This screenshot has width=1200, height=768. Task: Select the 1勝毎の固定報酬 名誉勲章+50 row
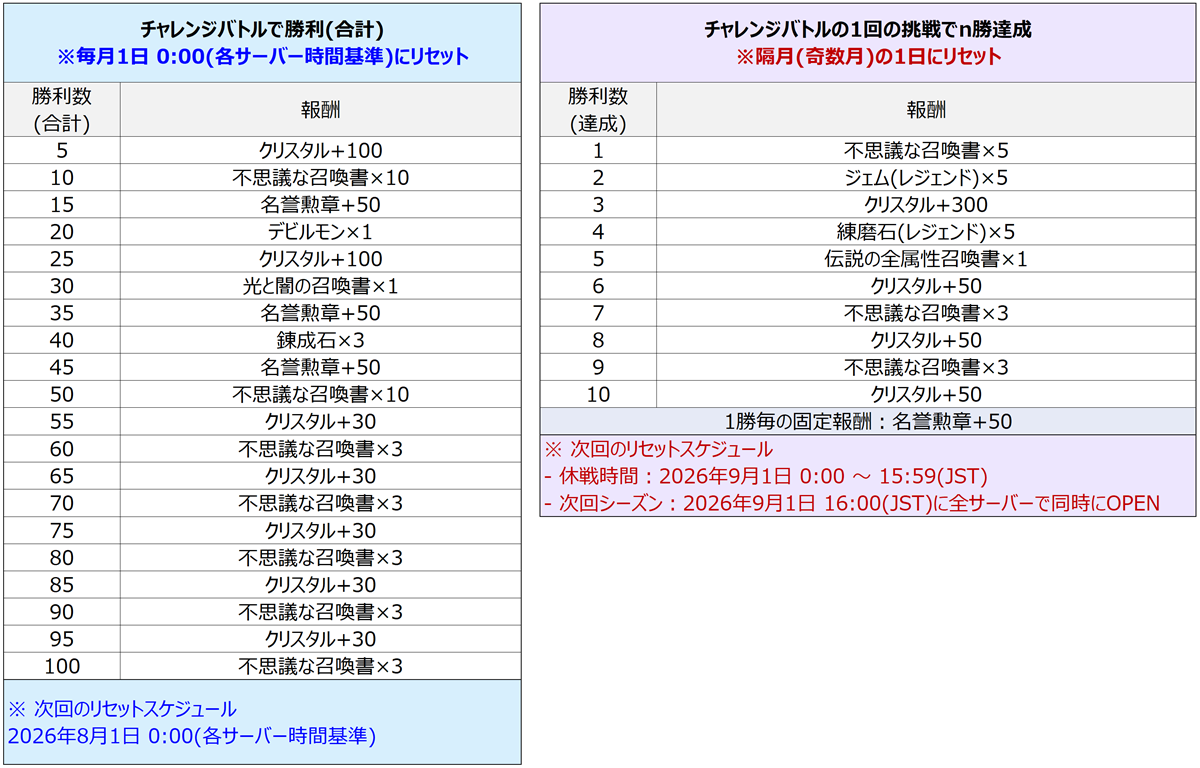click(868, 421)
